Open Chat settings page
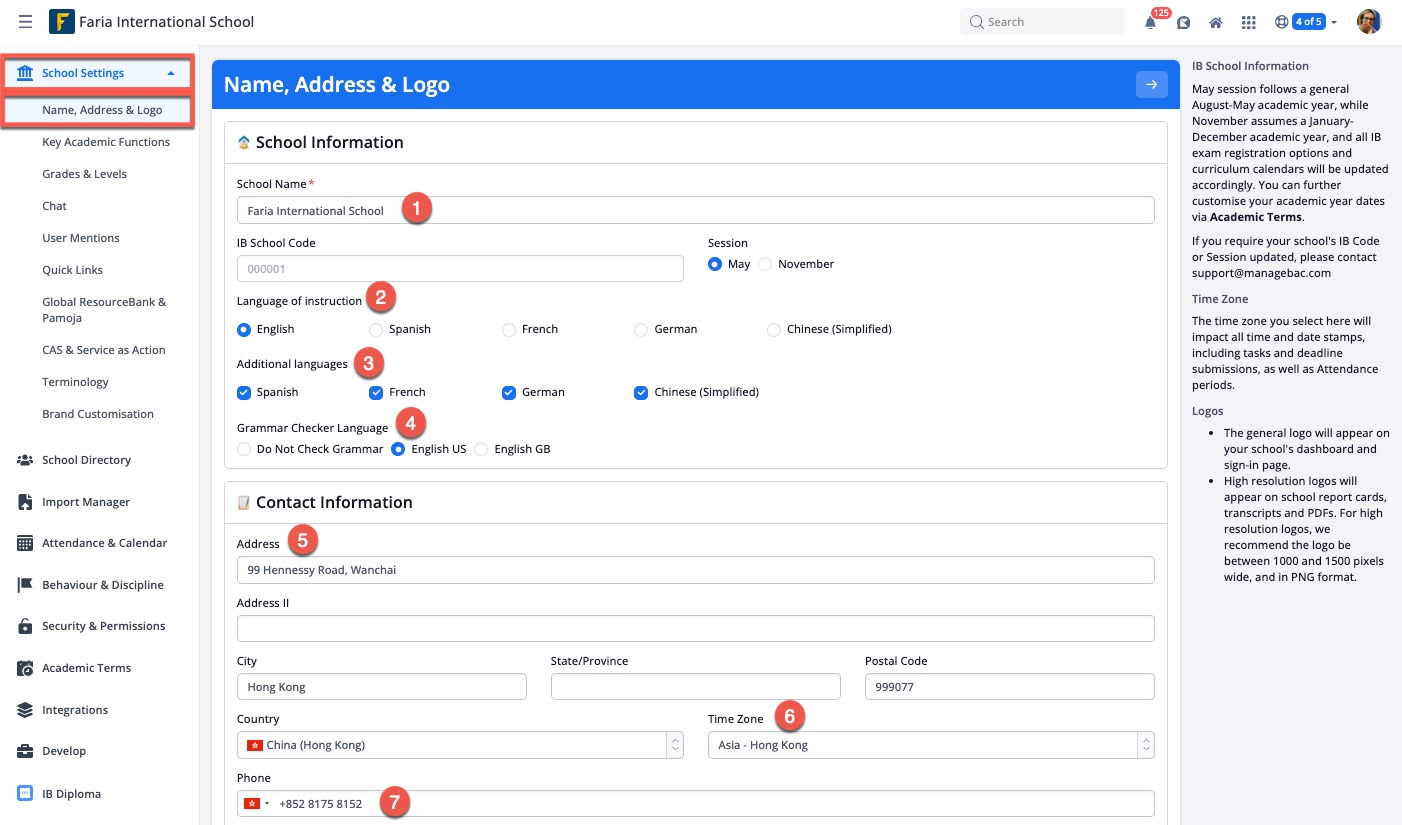Image resolution: width=1402 pixels, height=825 pixels. [x=54, y=206]
